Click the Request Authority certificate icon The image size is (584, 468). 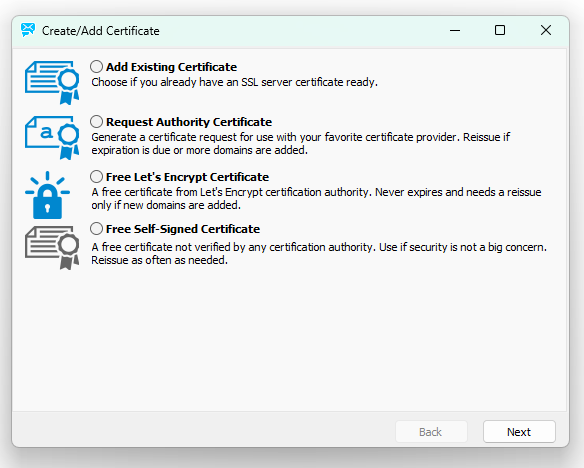pos(52,137)
